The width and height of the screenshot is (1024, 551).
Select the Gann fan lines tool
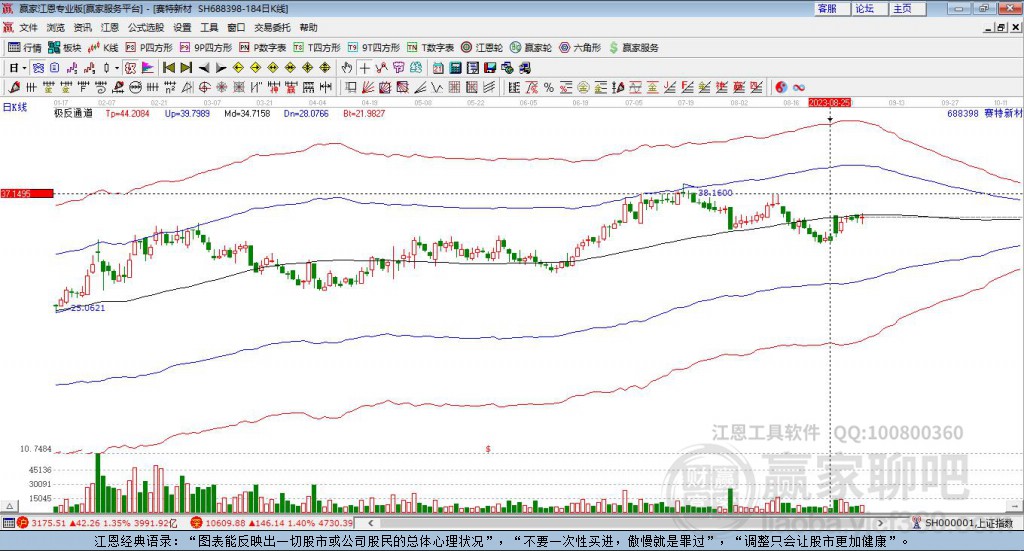tap(368, 87)
